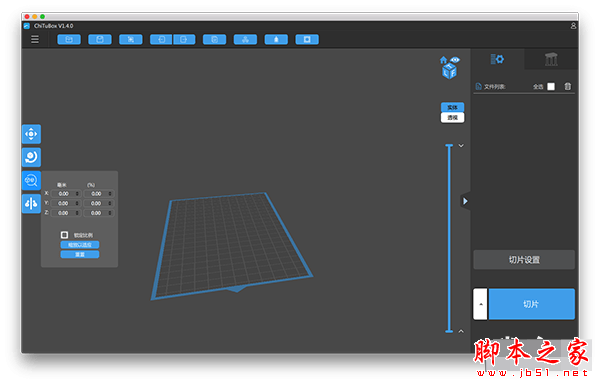Select the Move tool

click(x=31, y=134)
